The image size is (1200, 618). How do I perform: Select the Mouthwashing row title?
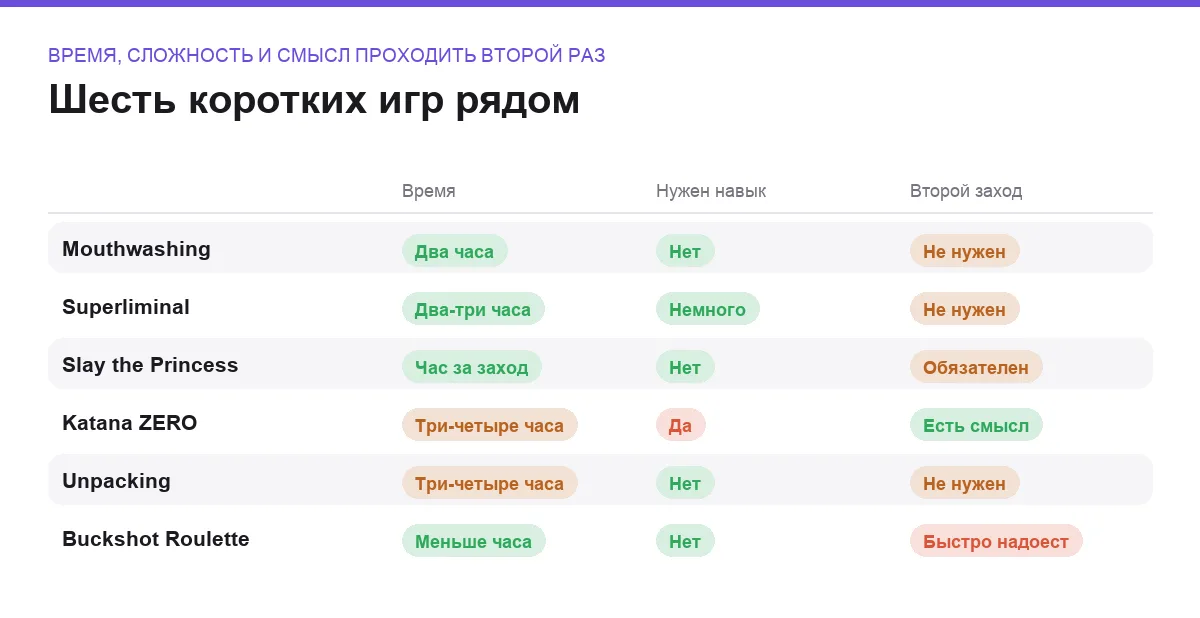click(136, 249)
